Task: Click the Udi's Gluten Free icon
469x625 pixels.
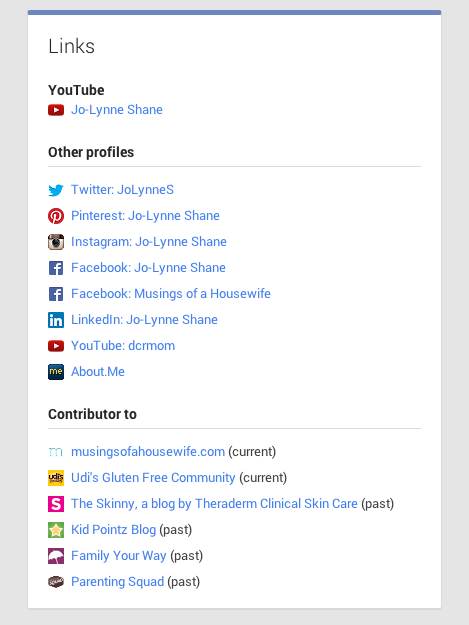Action: coord(56,478)
